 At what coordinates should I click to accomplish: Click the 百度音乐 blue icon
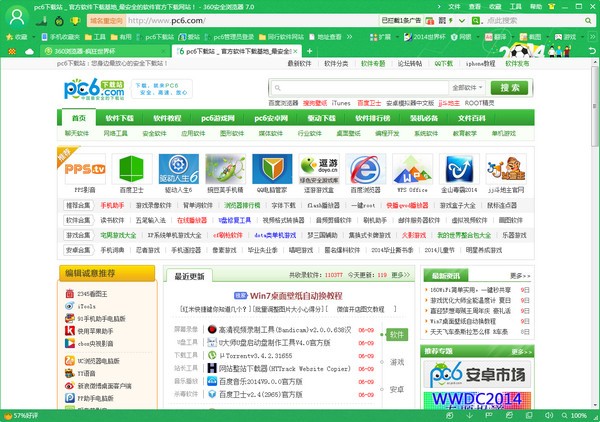(x=212, y=381)
